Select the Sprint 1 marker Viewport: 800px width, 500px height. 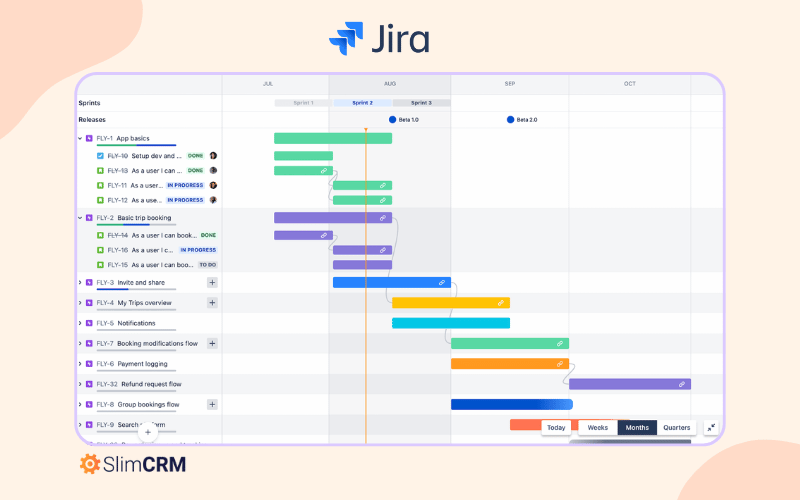304,103
